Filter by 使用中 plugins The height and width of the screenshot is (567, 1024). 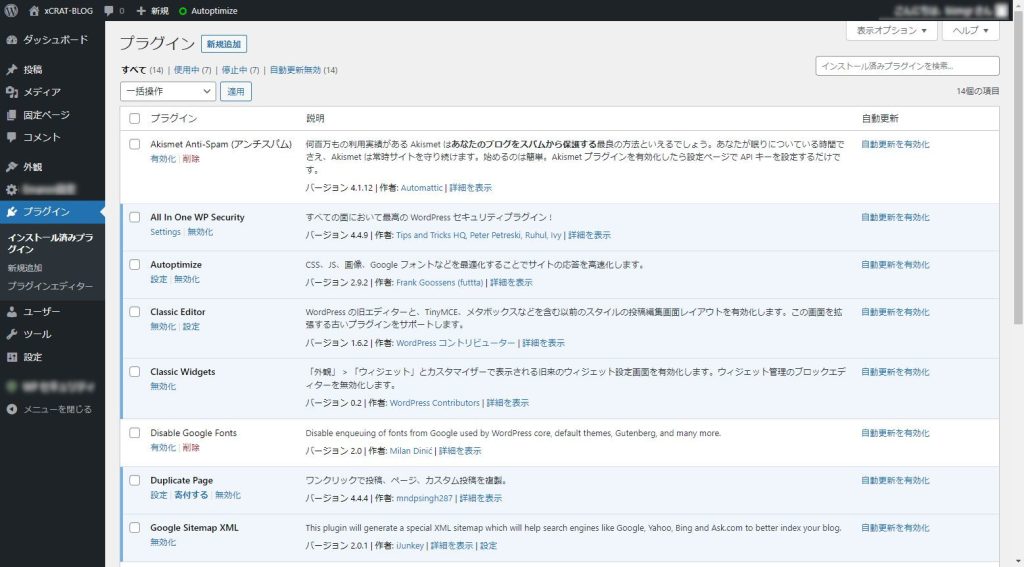pos(186,70)
